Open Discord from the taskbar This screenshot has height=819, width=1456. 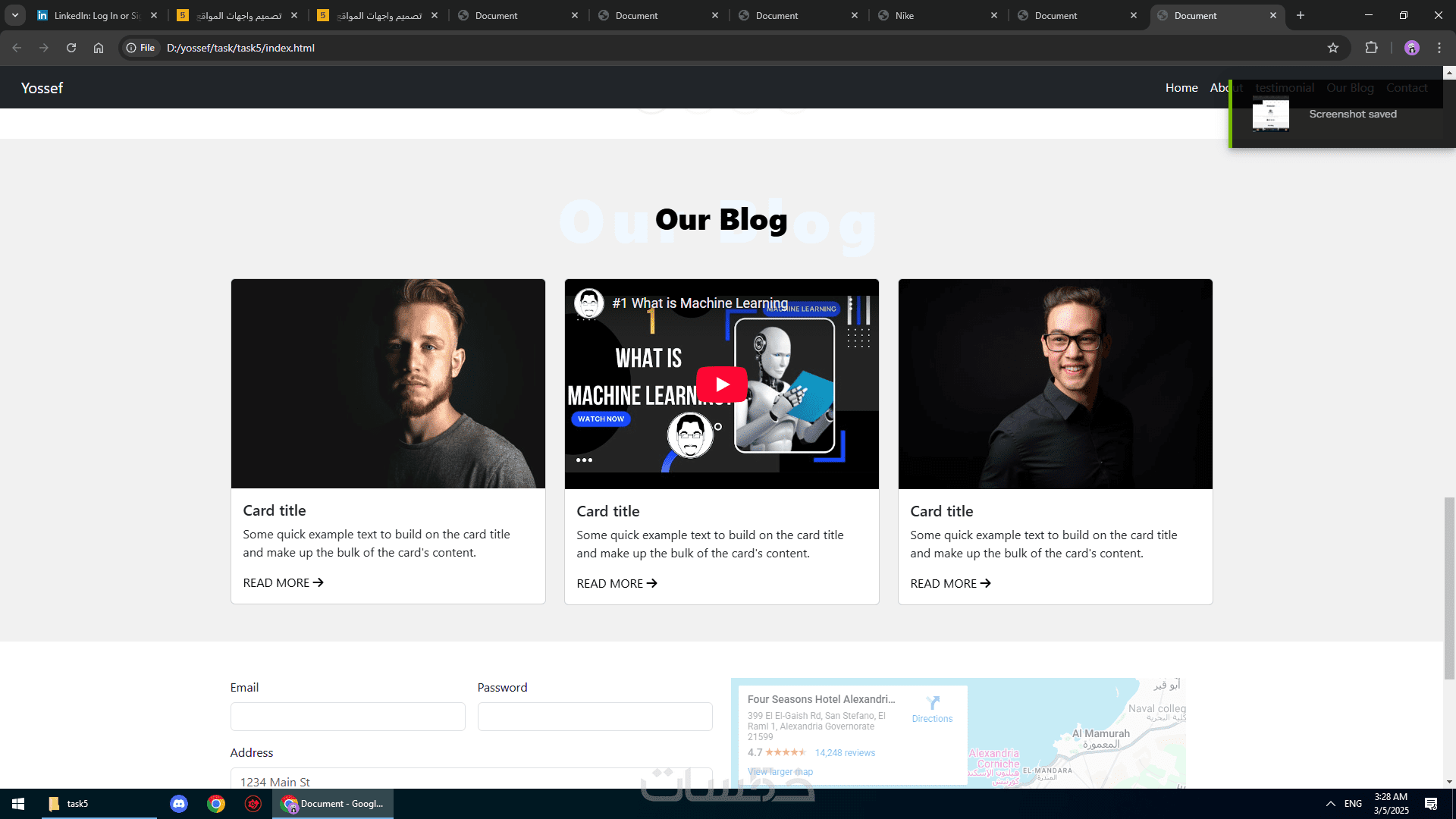coord(179,804)
